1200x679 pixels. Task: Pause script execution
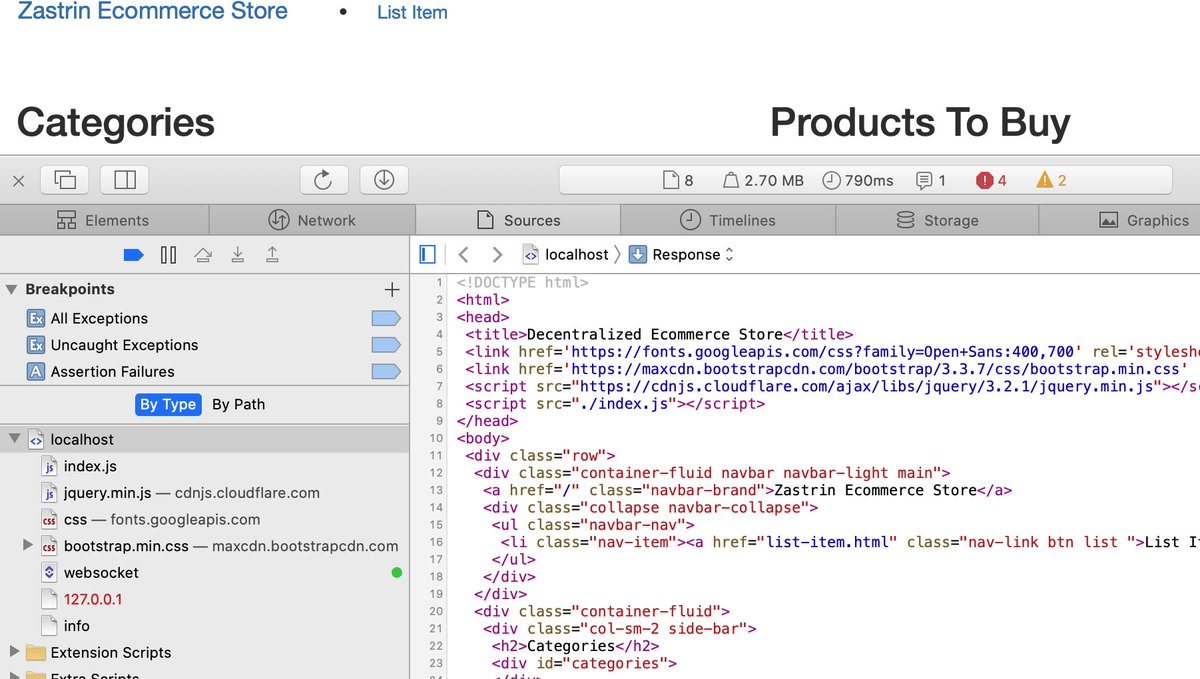click(x=168, y=255)
